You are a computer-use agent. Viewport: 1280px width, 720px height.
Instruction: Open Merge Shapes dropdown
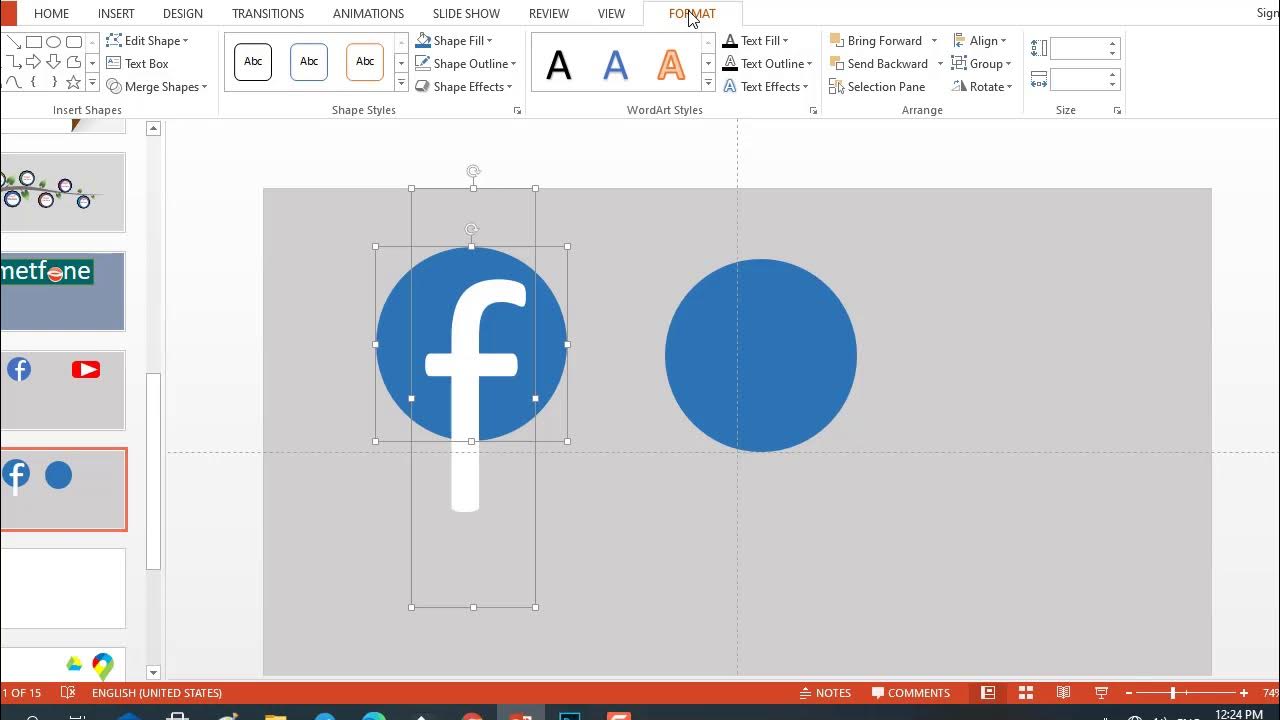157,86
